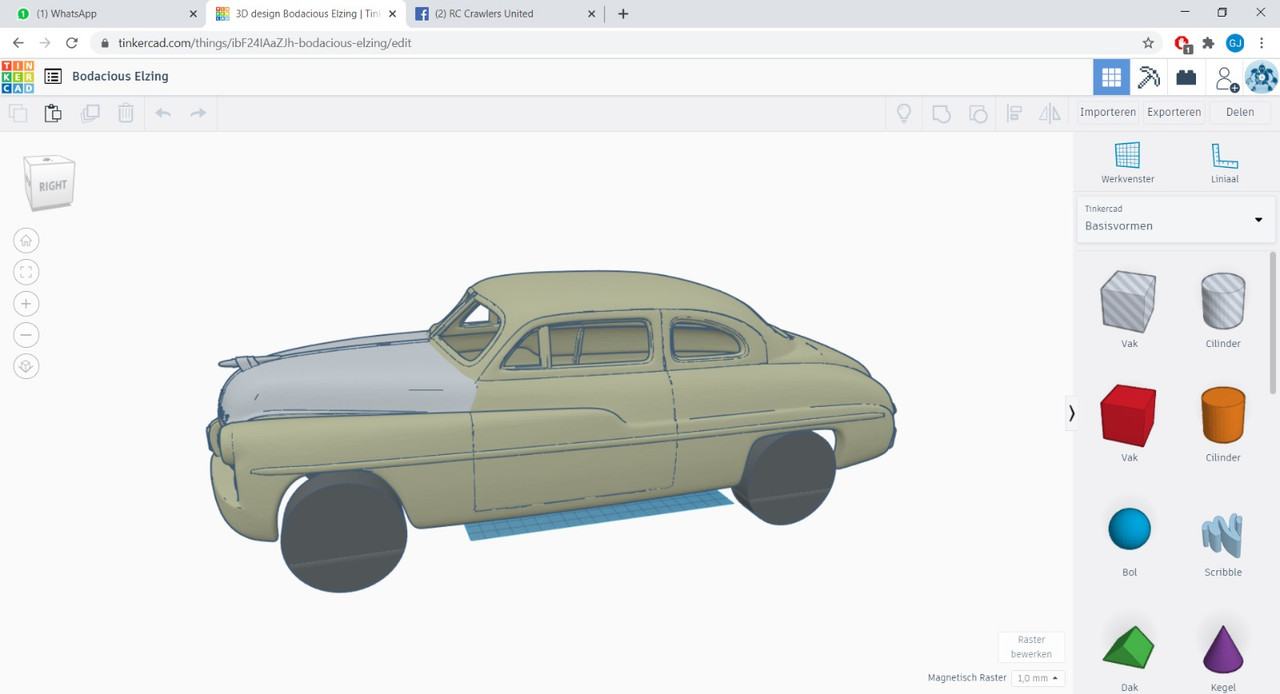Open the Bricks view
Screen dimensions: 1280x694
click(1186, 77)
